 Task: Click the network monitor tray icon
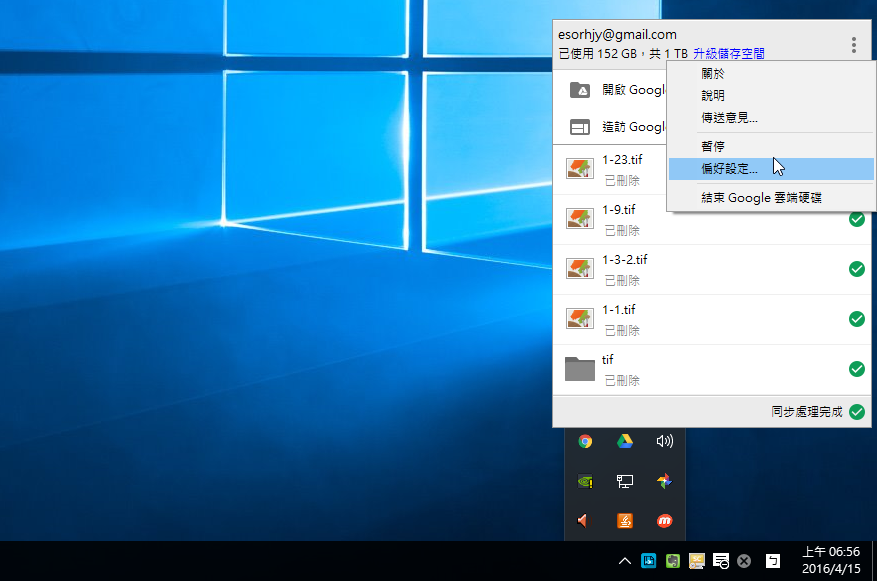point(625,481)
